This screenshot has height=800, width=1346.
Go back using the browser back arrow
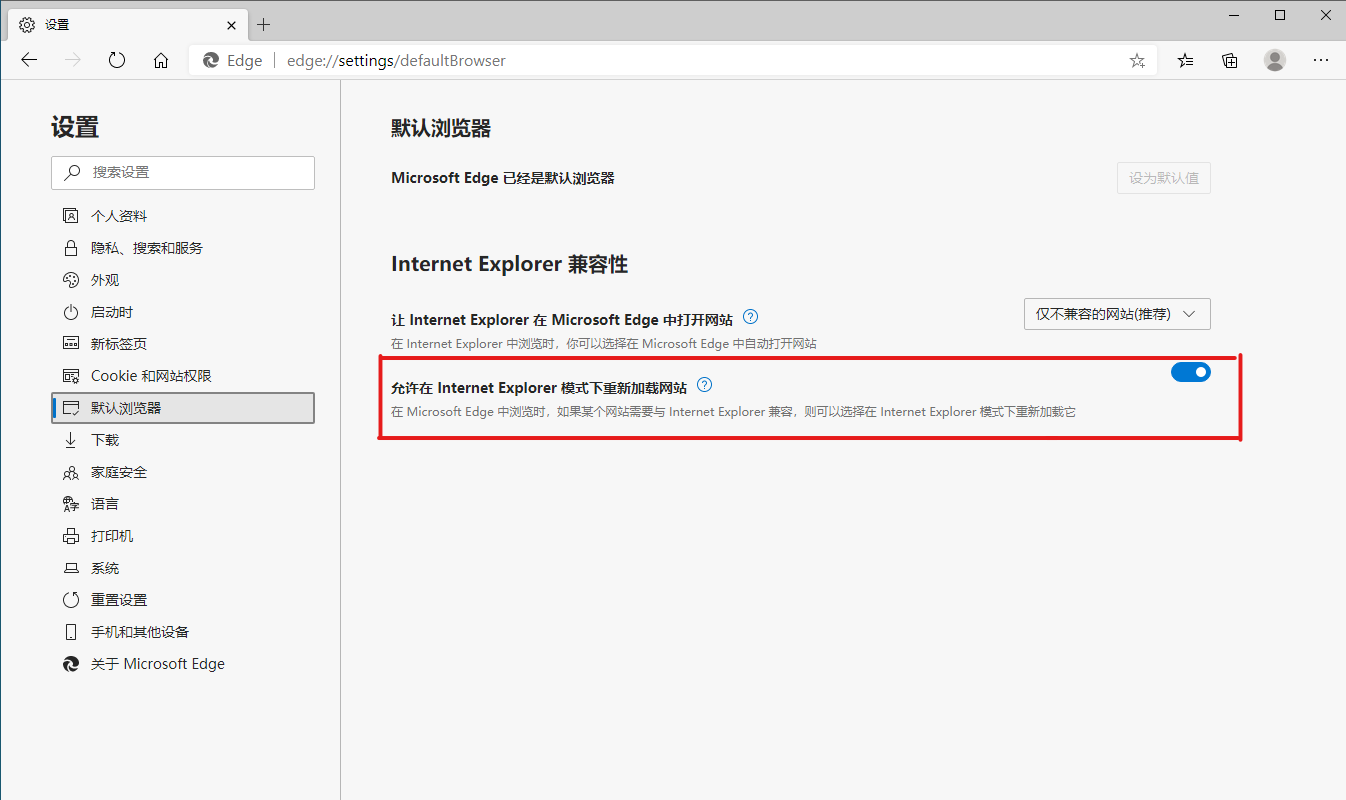tap(29, 60)
